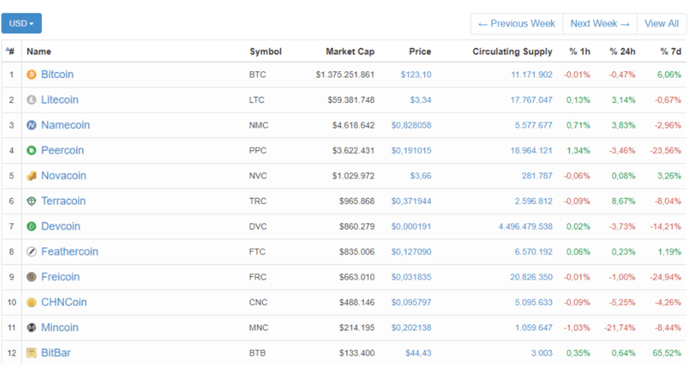Open the Feathercoin link
This screenshot has height=365, width=696.
click(x=70, y=252)
